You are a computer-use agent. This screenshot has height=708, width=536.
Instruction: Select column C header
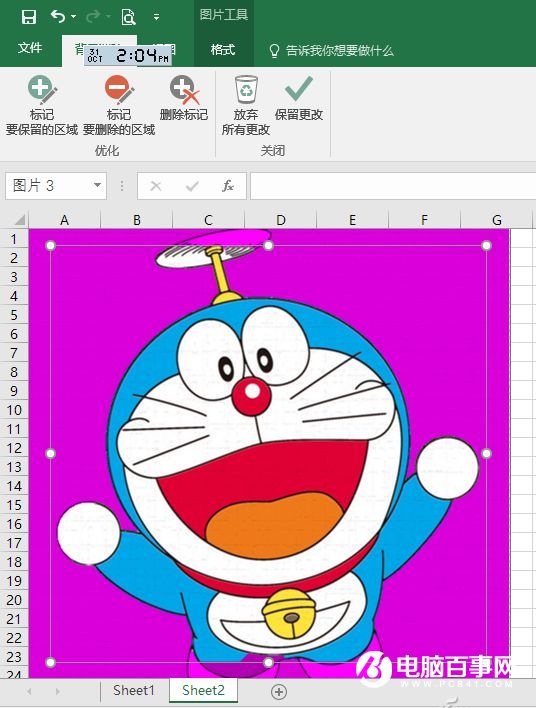pos(209,220)
